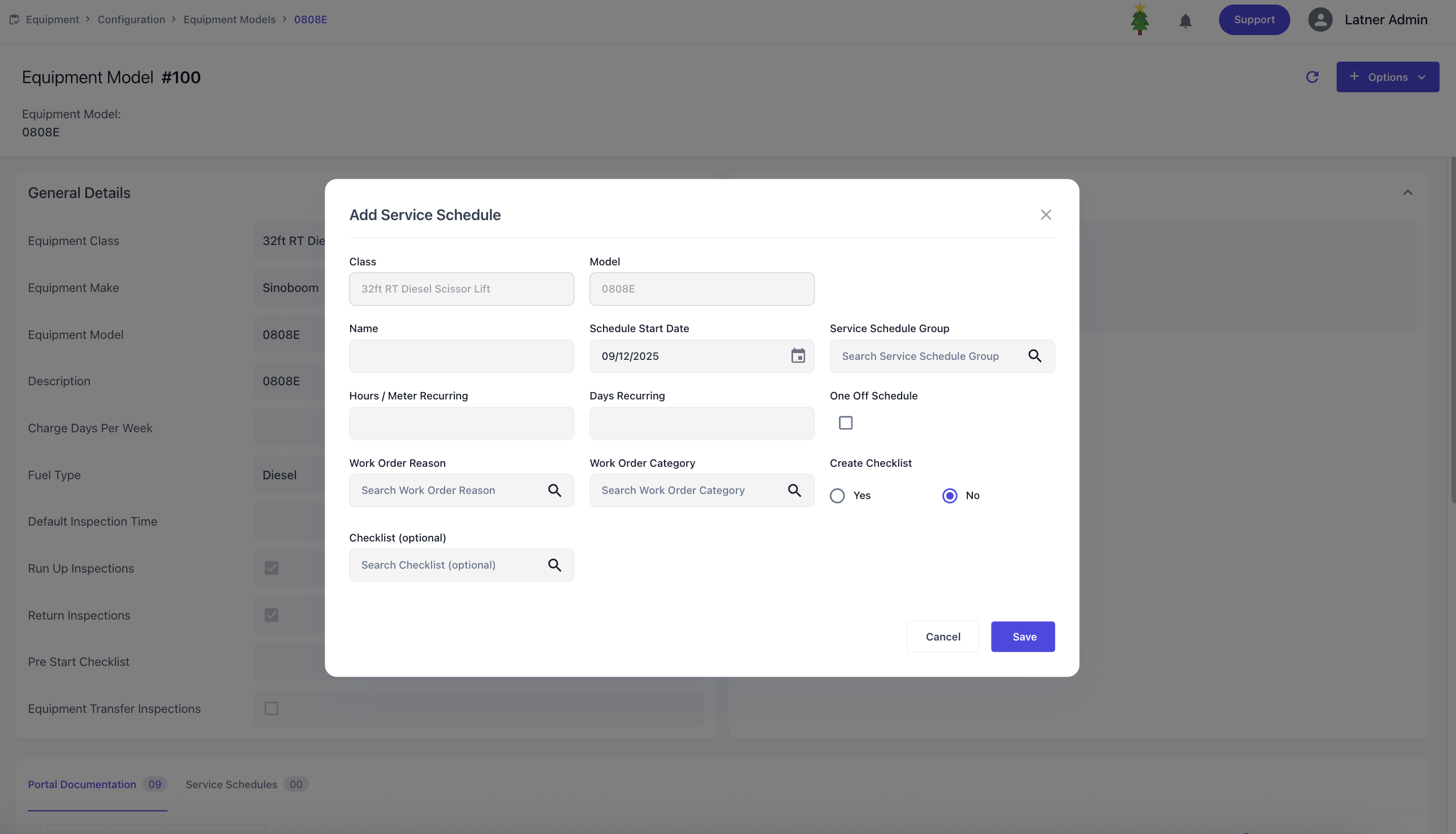Open the Portal Documentation tab
The image size is (1456, 834).
[82, 784]
